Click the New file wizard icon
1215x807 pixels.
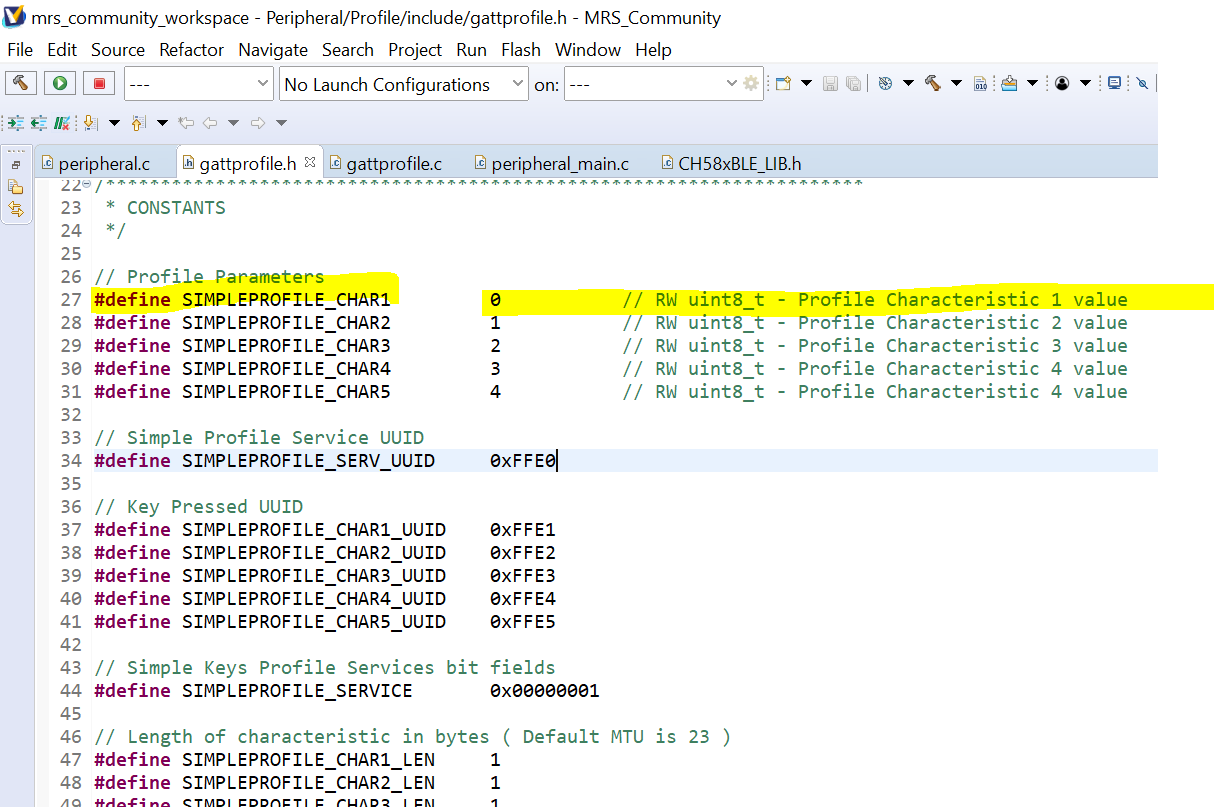[x=783, y=84]
